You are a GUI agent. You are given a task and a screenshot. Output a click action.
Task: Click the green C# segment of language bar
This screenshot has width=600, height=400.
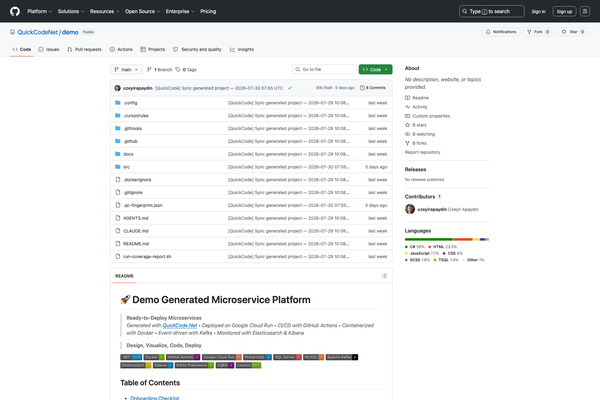(x=429, y=239)
